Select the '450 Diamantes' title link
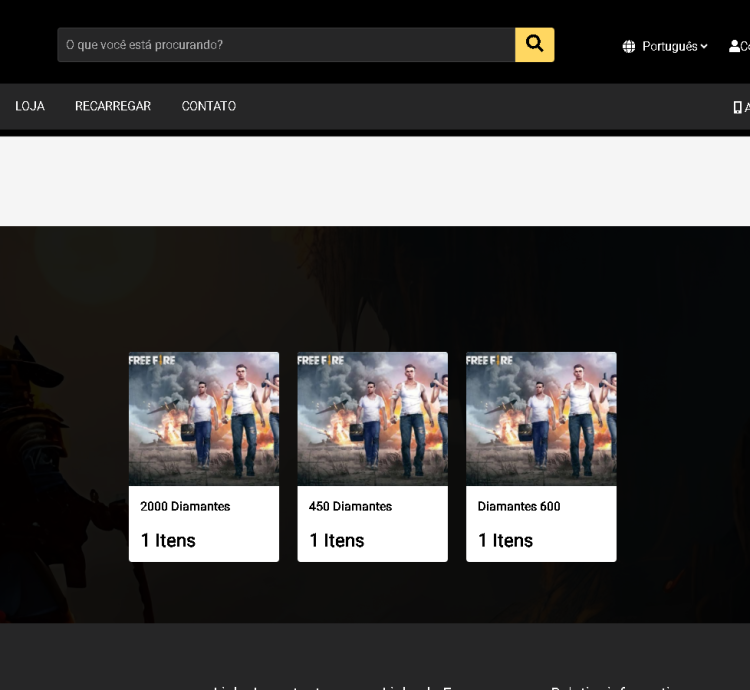 (x=350, y=506)
